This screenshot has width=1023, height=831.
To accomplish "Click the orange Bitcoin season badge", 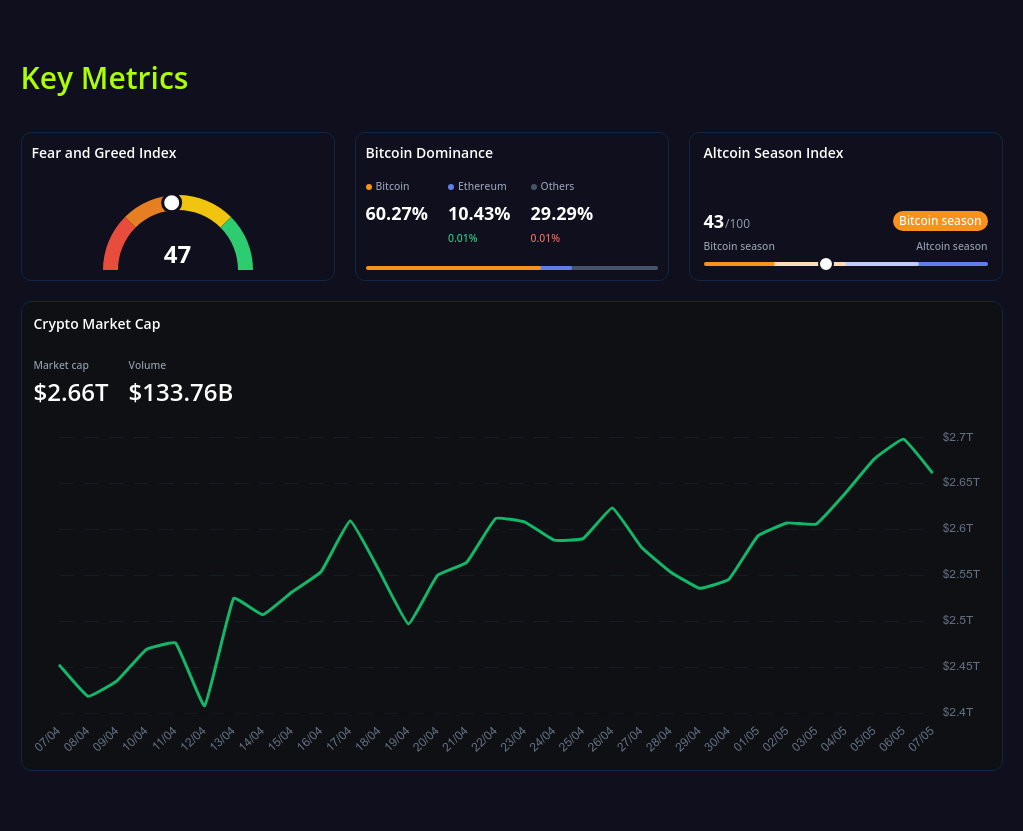I will (939, 220).
